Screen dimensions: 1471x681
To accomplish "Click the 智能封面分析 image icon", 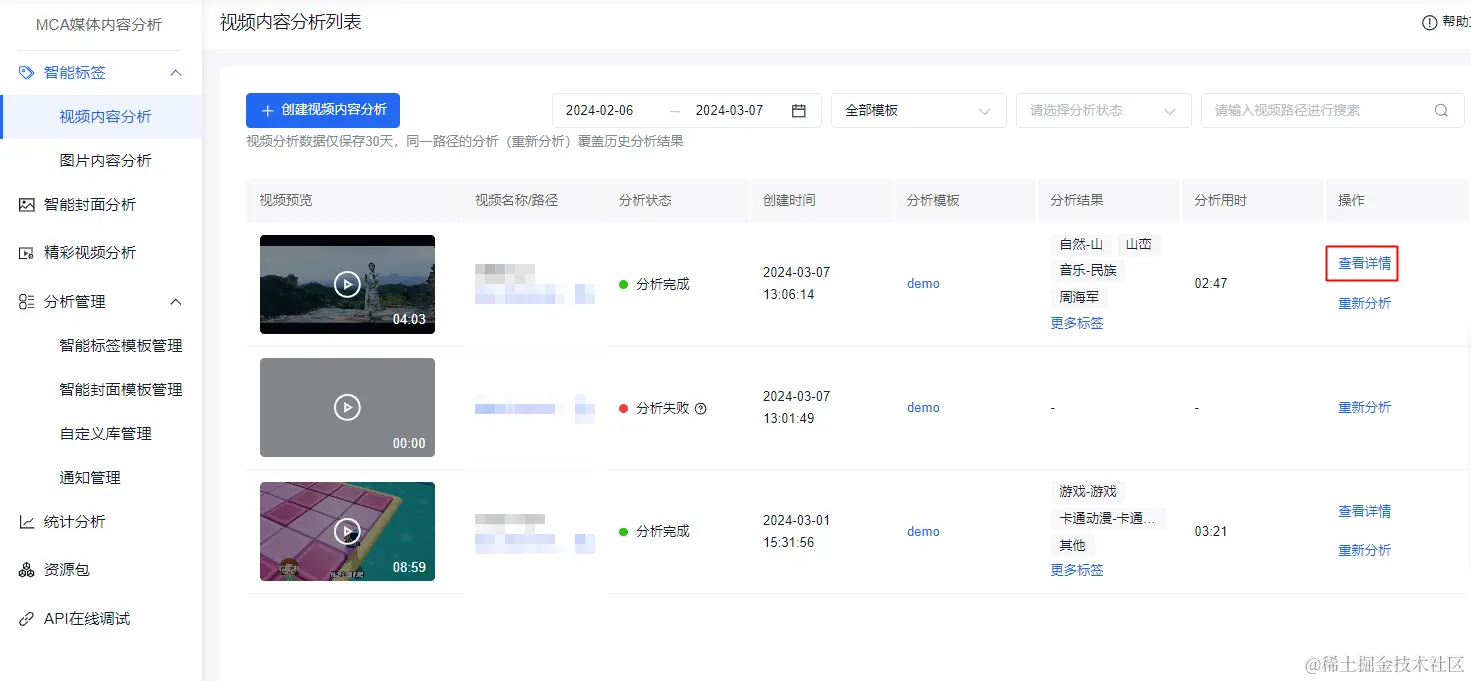I will tap(27, 205).
